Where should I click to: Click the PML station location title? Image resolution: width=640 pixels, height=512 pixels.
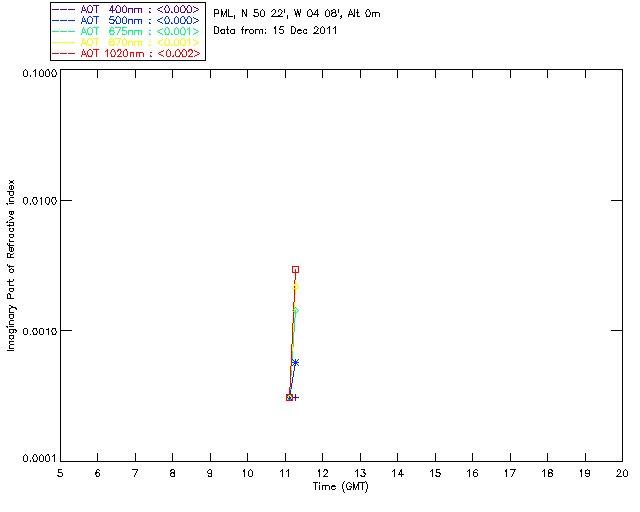tap(297, 14)
